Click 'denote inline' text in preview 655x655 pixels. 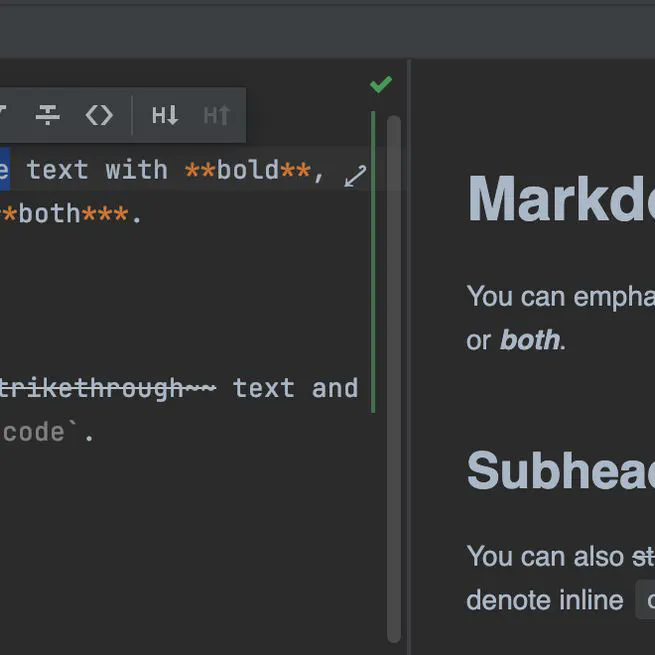(545, 600)
